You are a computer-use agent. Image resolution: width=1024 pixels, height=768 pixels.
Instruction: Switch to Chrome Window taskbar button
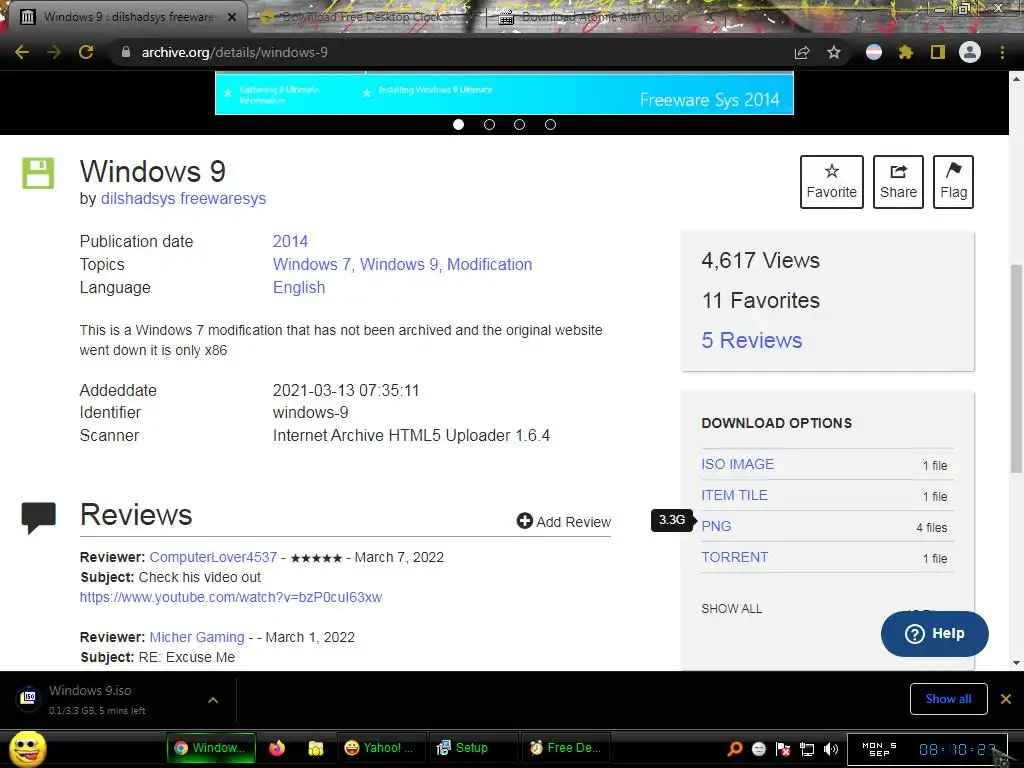click(x=211, y=748)
